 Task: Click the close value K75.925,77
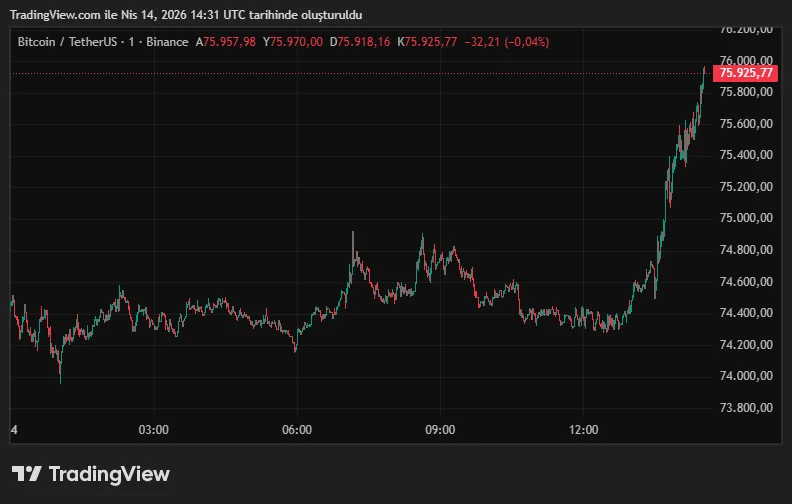click(427, 42)
